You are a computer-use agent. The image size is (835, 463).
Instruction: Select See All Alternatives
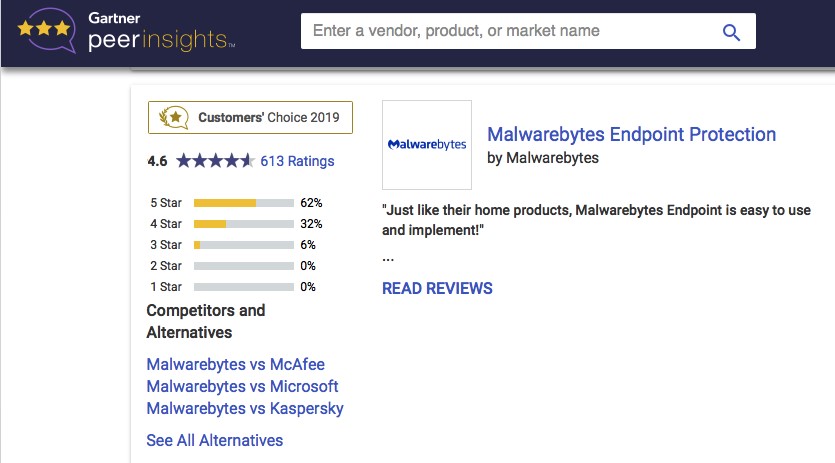(215, 441)
